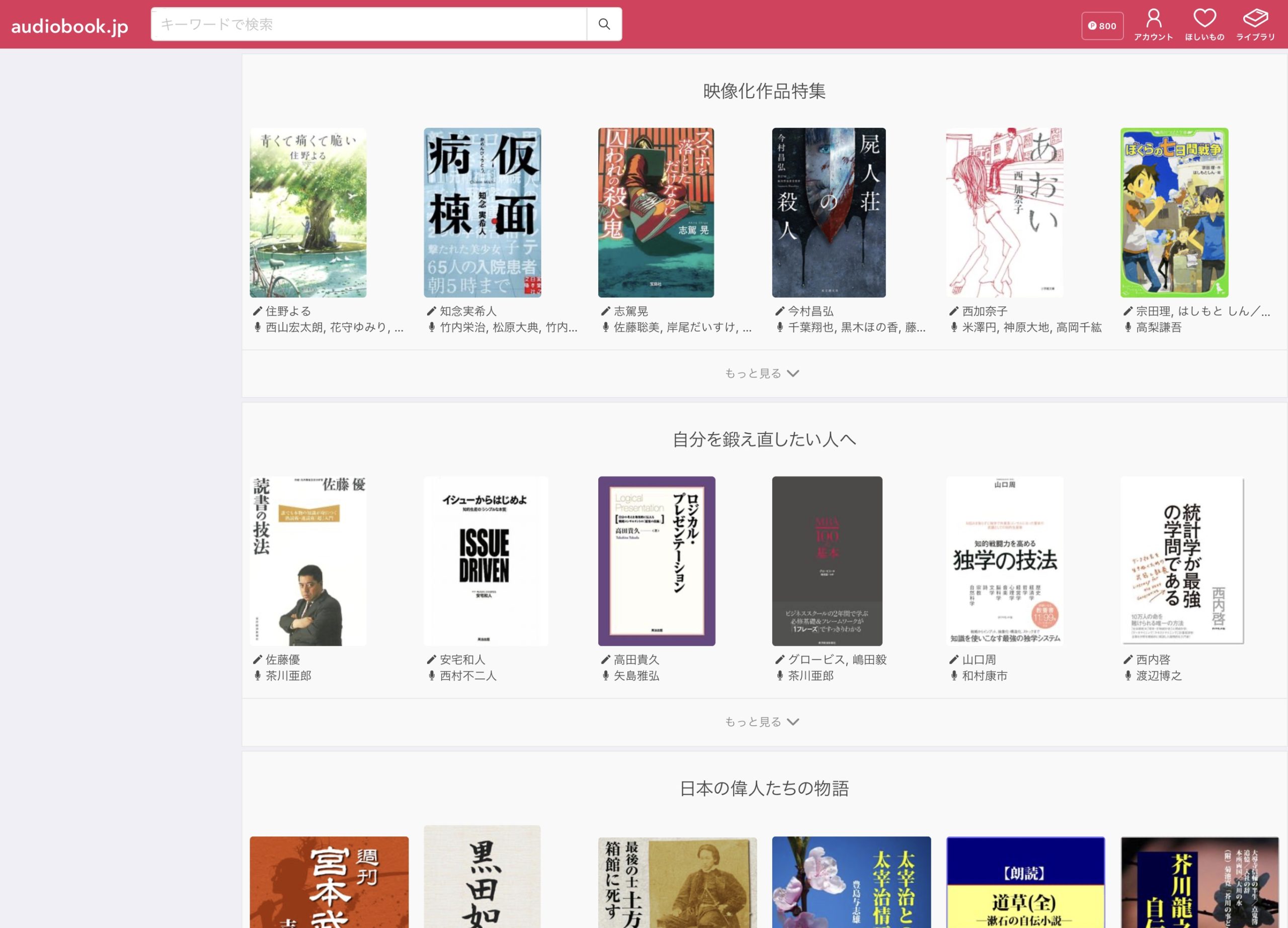This screenshot has height=928, width=1288.
Task: Focus the keyword search field
Action: click(369, 24)
